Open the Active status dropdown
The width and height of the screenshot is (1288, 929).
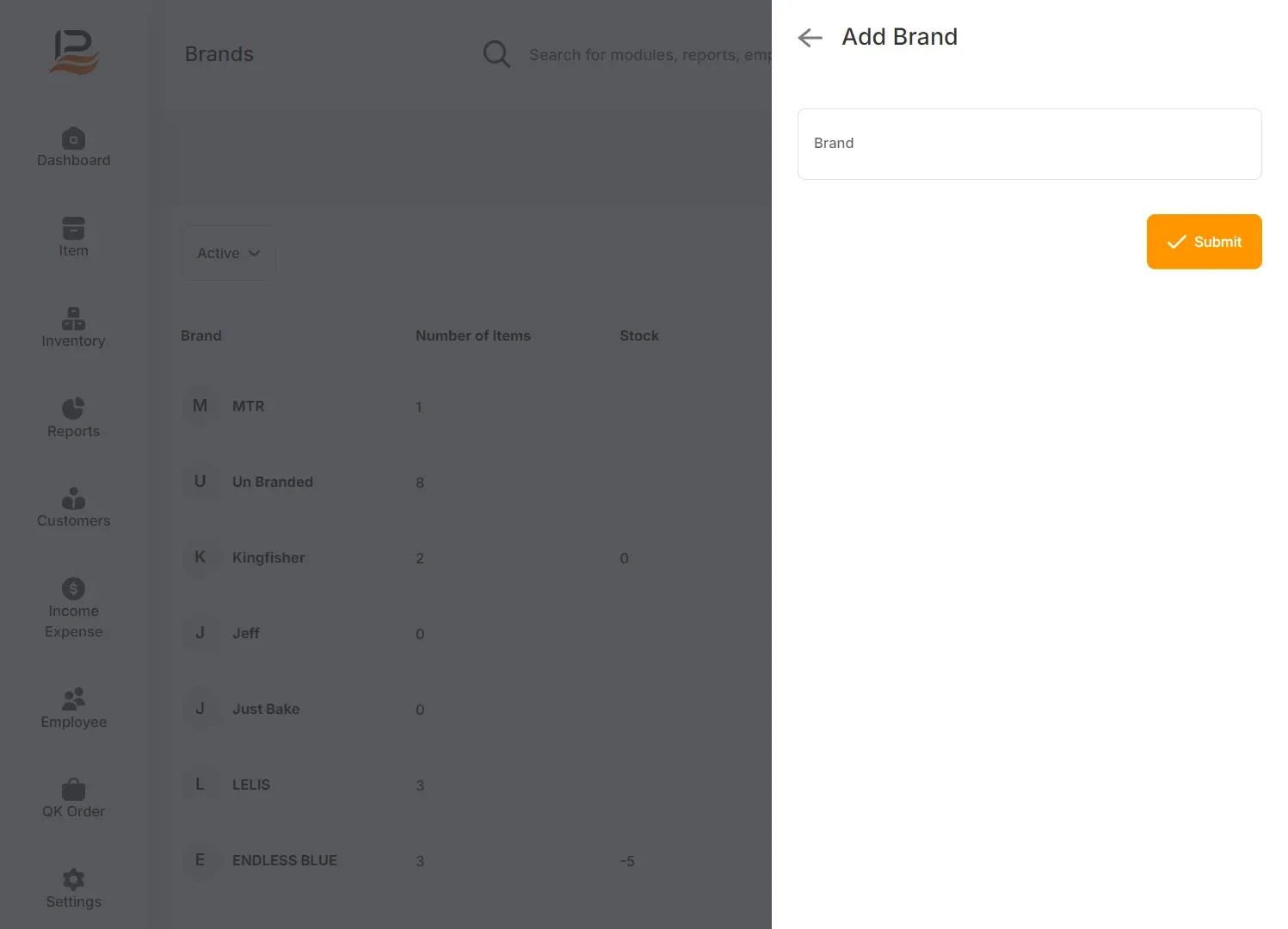tap(228, 253)
